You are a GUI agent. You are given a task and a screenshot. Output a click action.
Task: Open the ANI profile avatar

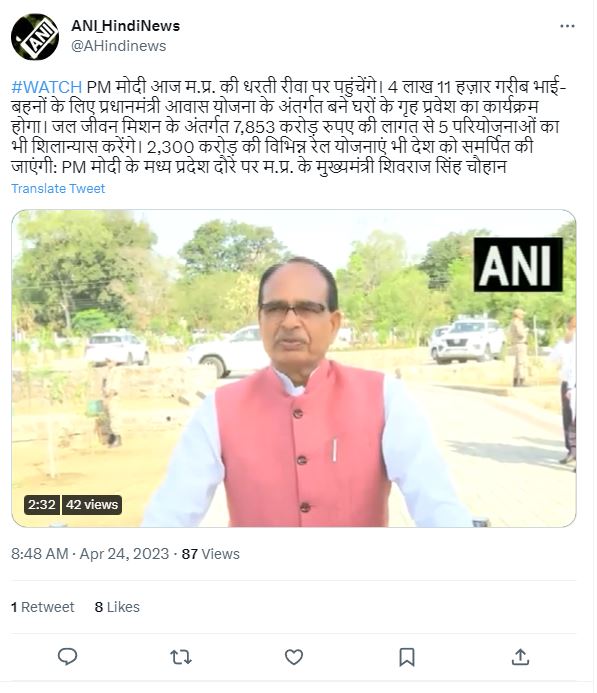(35, 37)
